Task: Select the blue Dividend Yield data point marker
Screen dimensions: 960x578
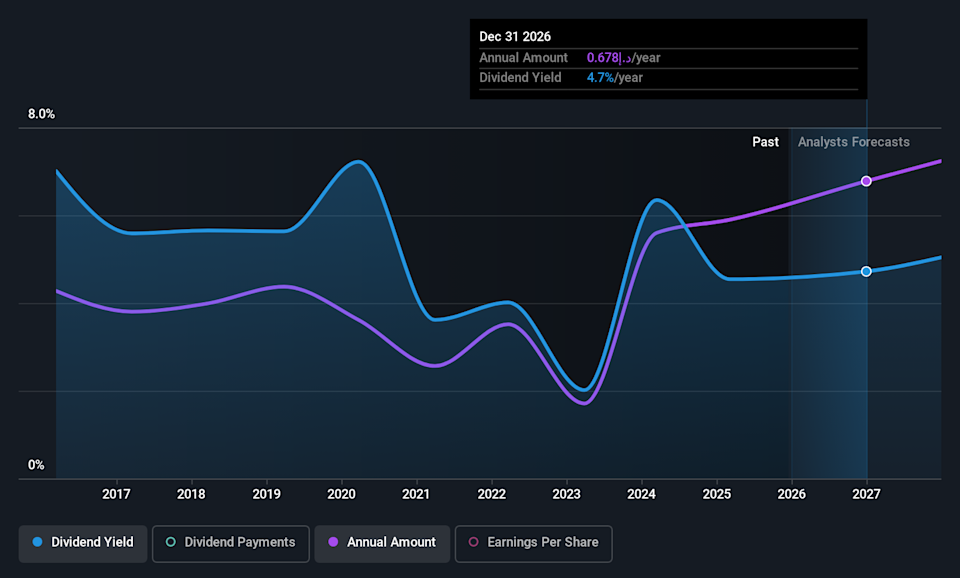Action: click(866, 271)
